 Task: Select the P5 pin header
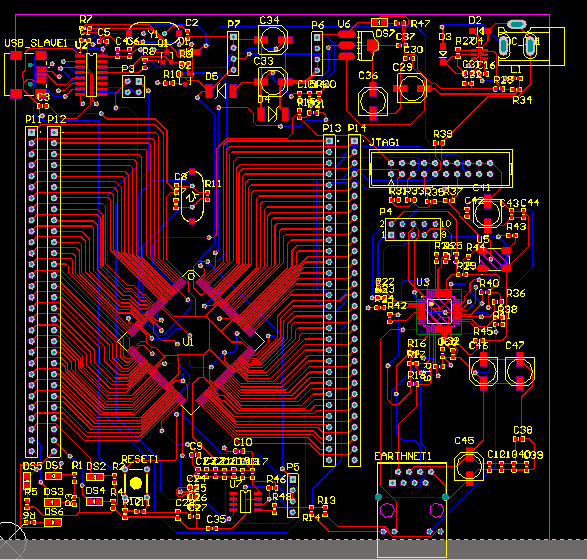pyautogui.click(x=293, y=495)
